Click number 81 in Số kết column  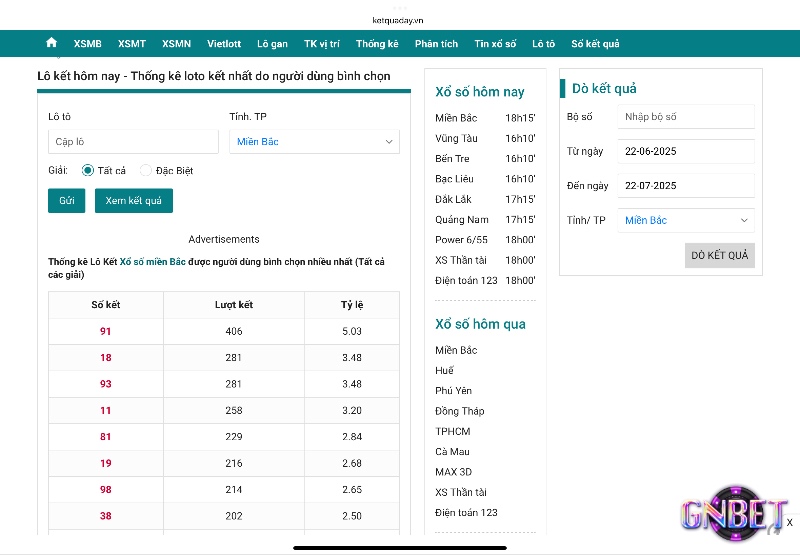click(x=106, y=437)
